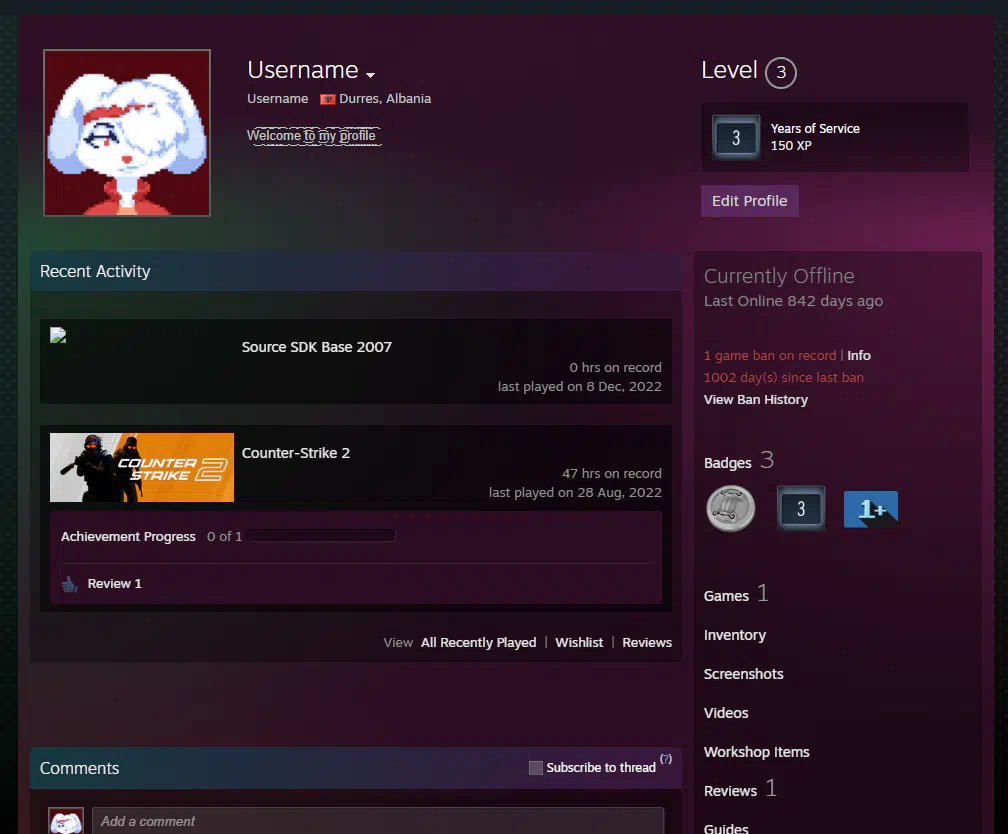Click the Durres, Albania location text
The width and height of the screenshot is (1008, 834).
coord(385,99)
